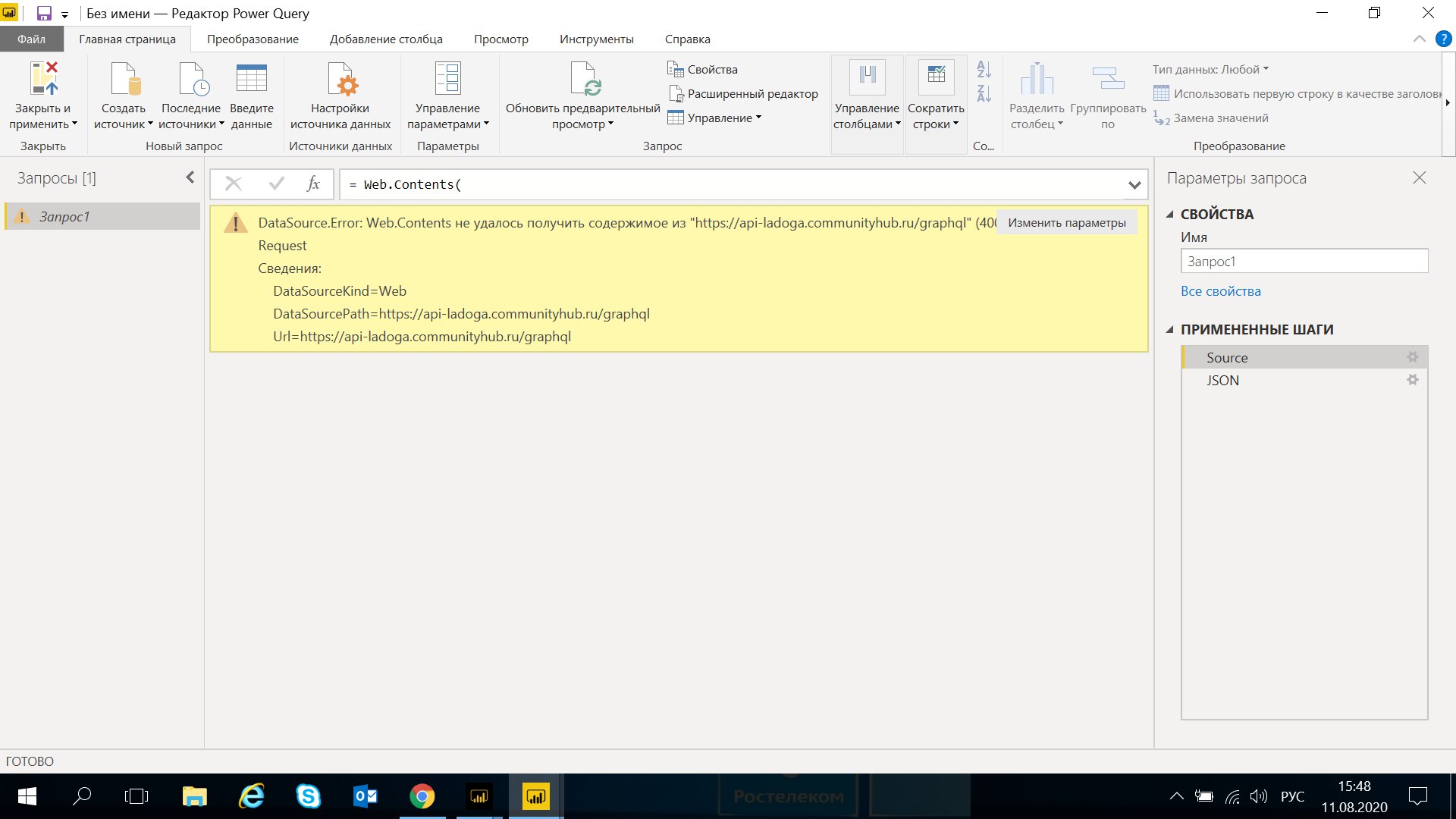
Task: Click the Close & Apply icon
Action: pos(43,79)
